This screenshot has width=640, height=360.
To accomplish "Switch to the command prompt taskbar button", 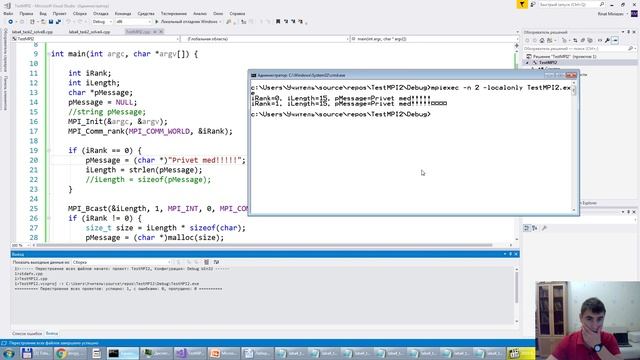I will (122, 353).
